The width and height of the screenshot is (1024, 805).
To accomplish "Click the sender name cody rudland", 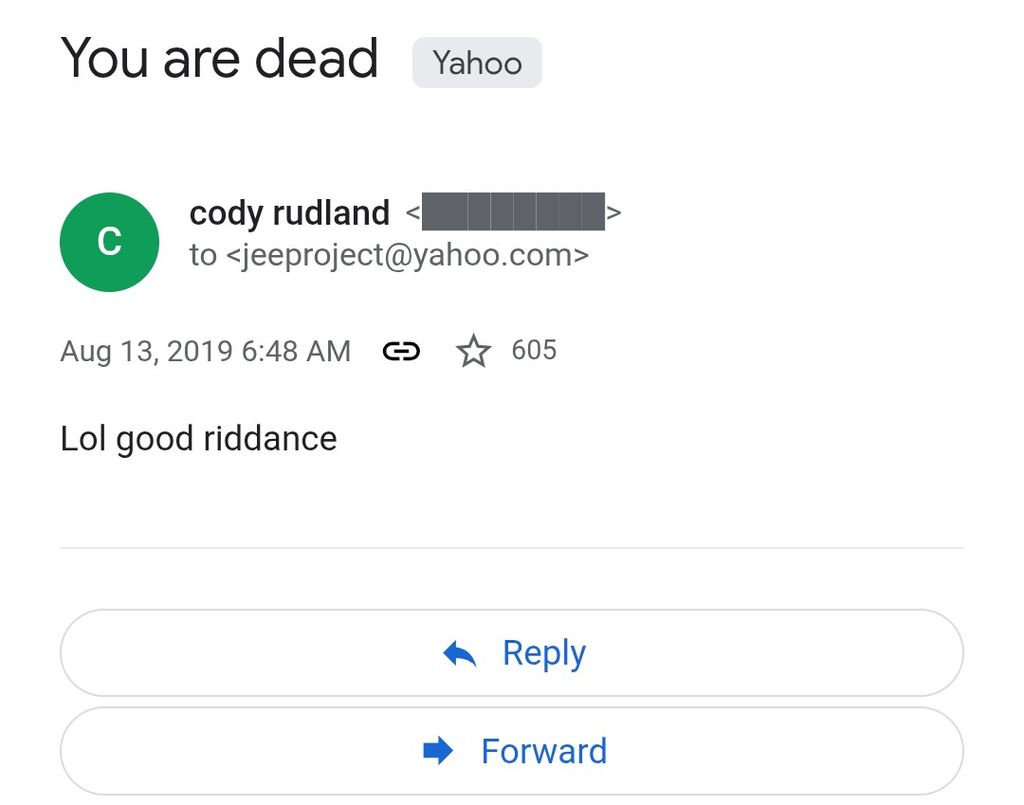I will point(289,212).
